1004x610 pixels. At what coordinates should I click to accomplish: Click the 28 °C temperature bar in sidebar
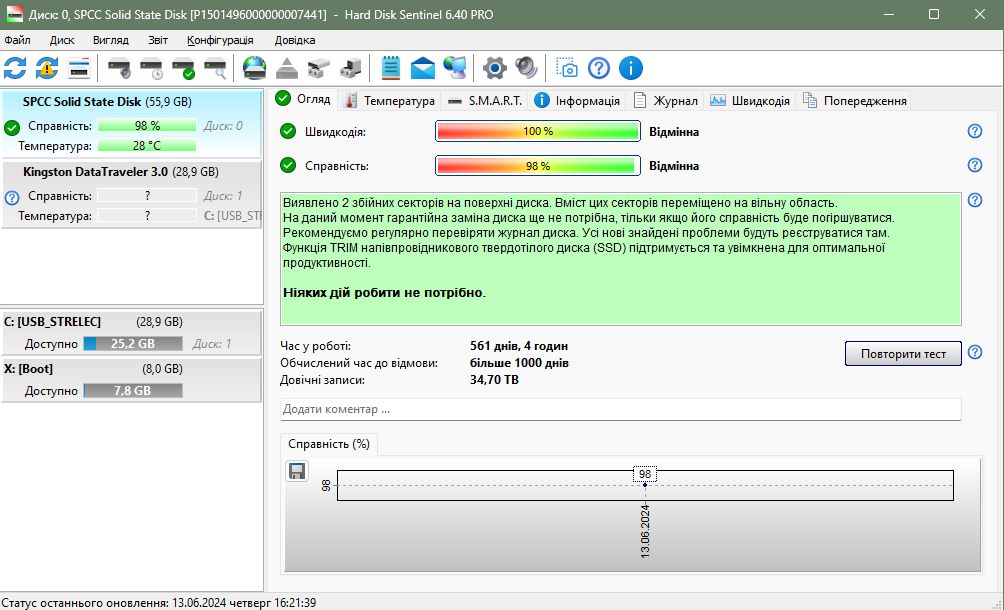[147, 146]
